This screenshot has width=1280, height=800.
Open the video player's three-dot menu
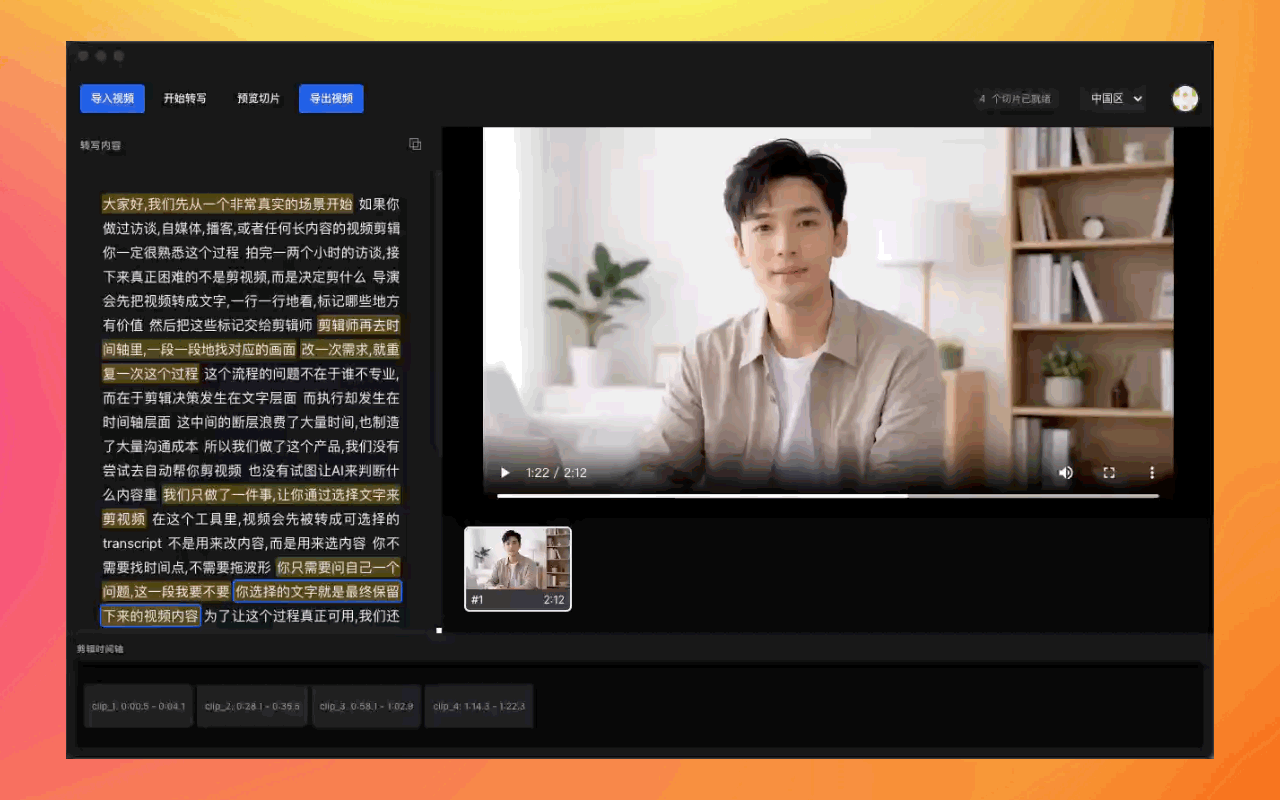click(x=1152, y=473)
